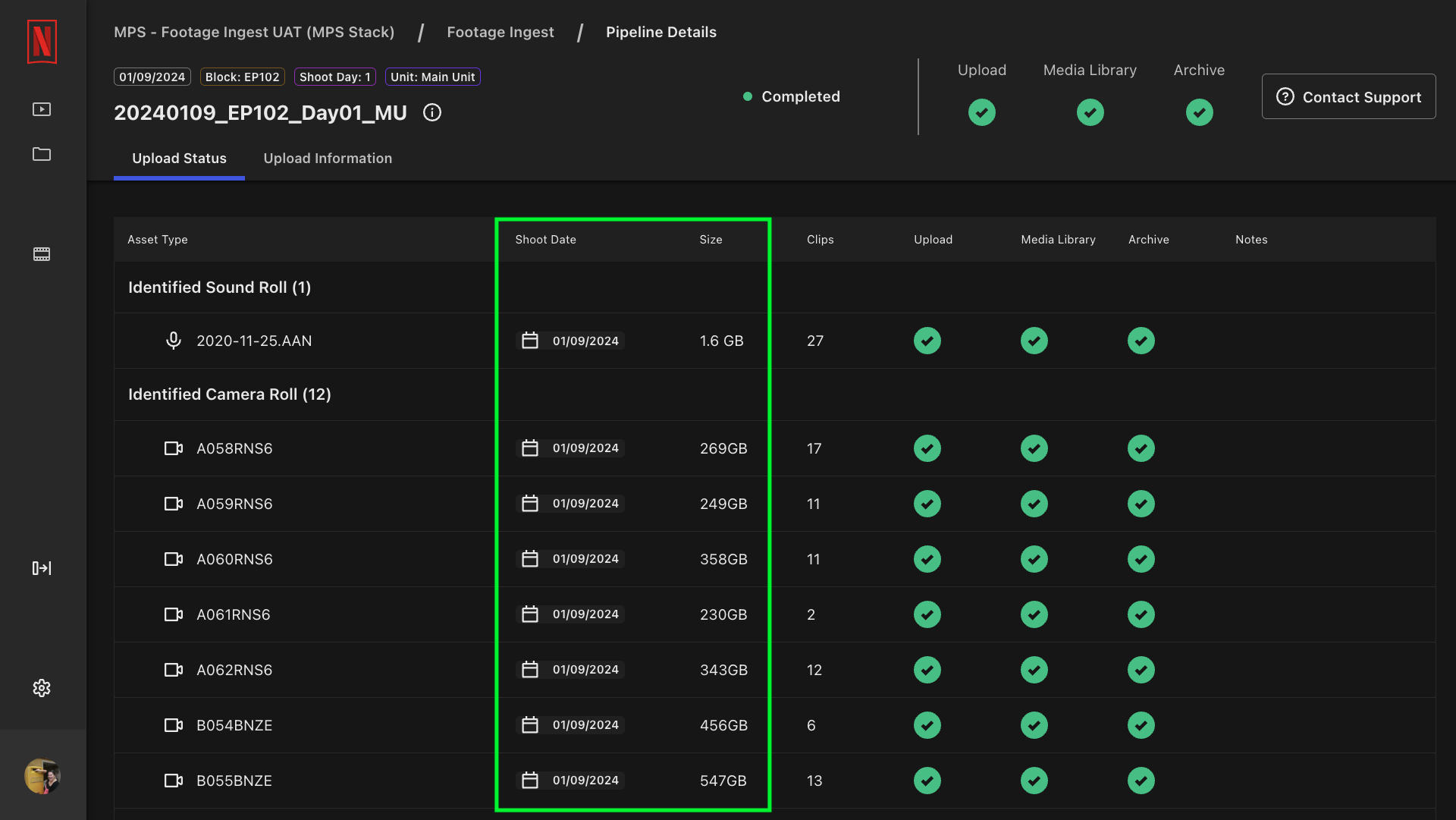Click the Asset Type column header

coord(158,240)
